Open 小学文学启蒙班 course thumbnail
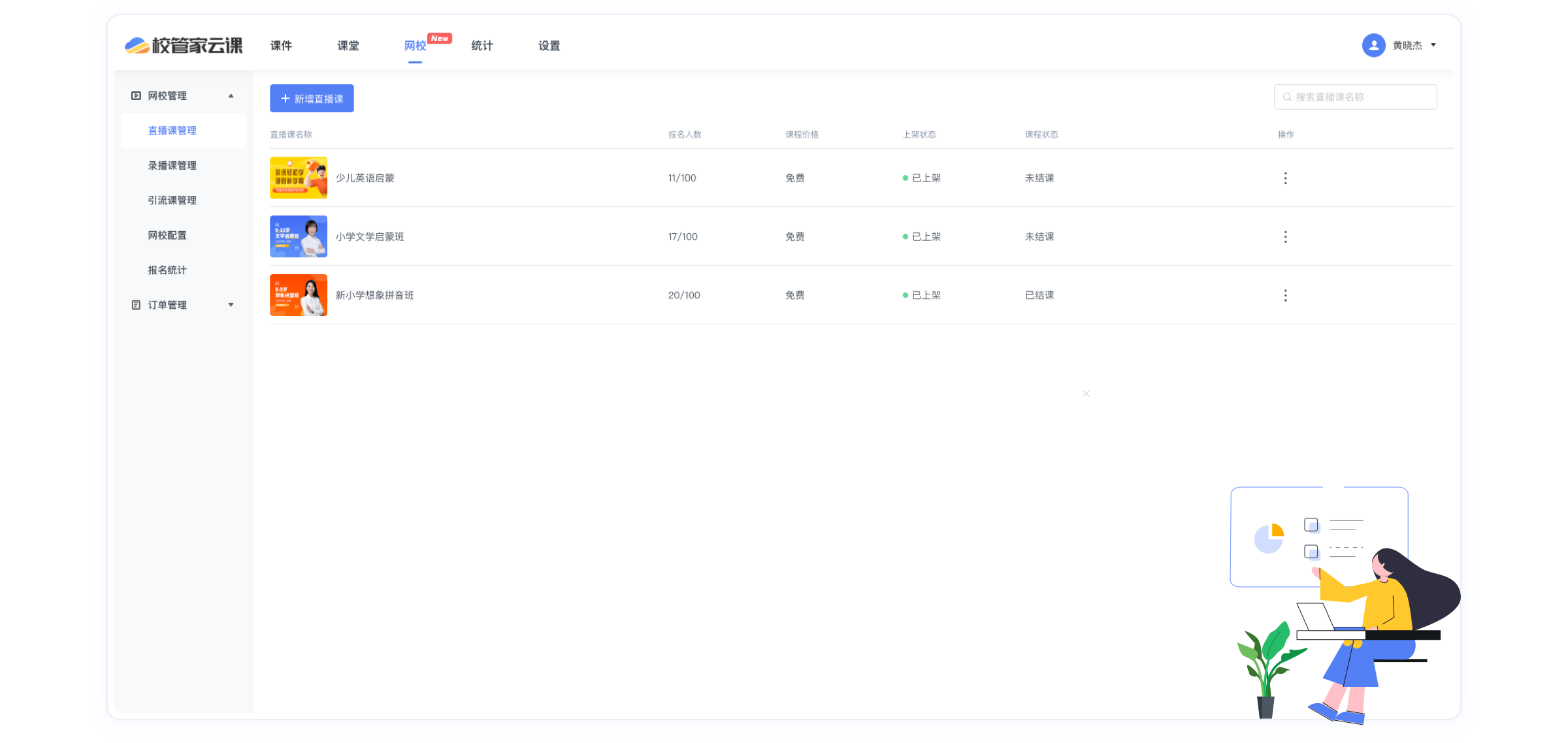Image resolution: width=1568 pixels, height=743 pixels. [x=299, y=236]
